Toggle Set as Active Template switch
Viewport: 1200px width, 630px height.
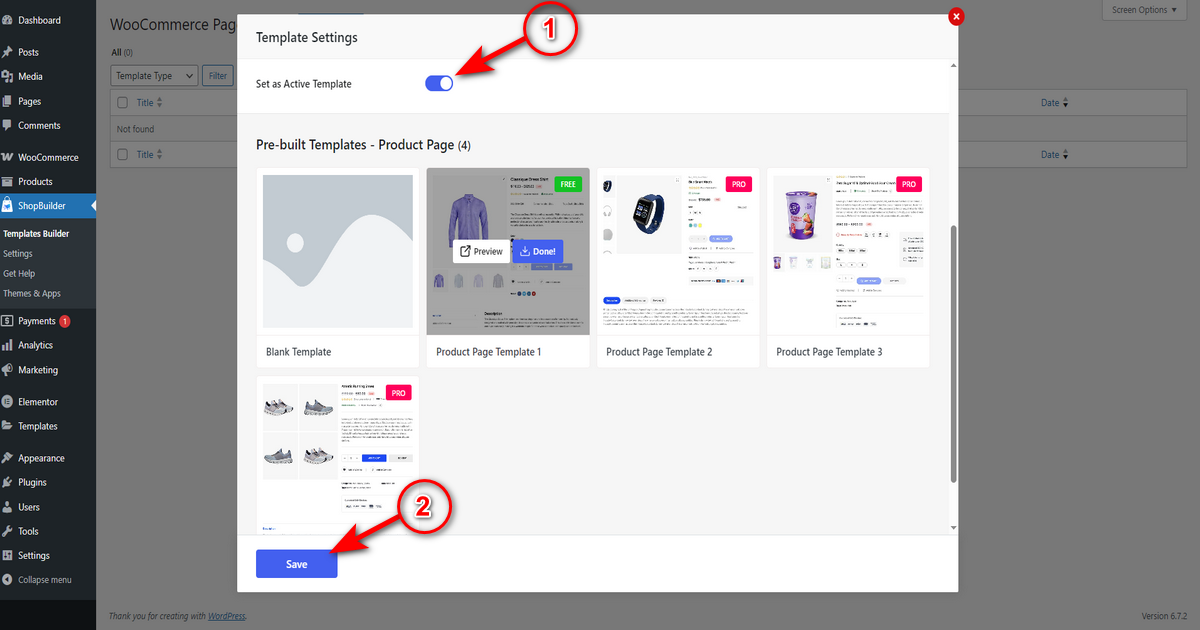[439, 84]
